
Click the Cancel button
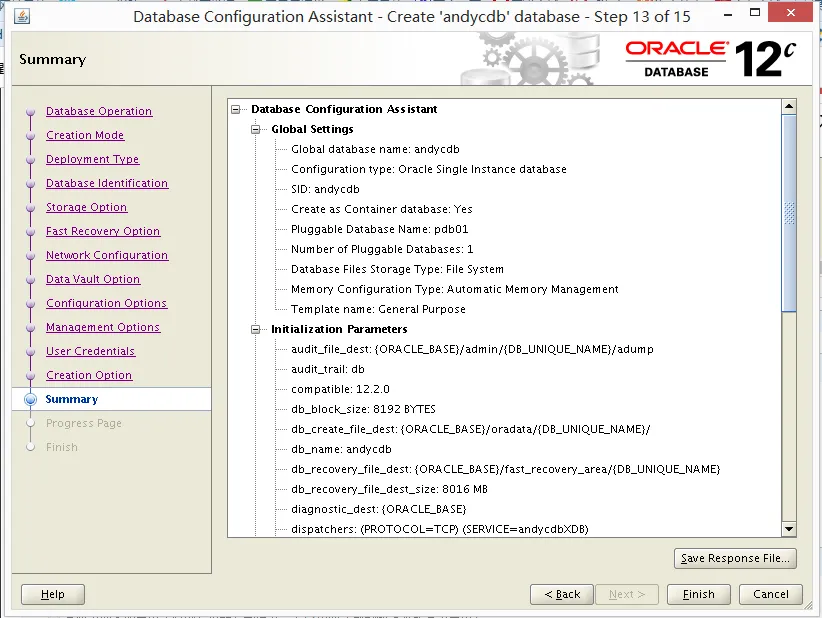(771, 594)
